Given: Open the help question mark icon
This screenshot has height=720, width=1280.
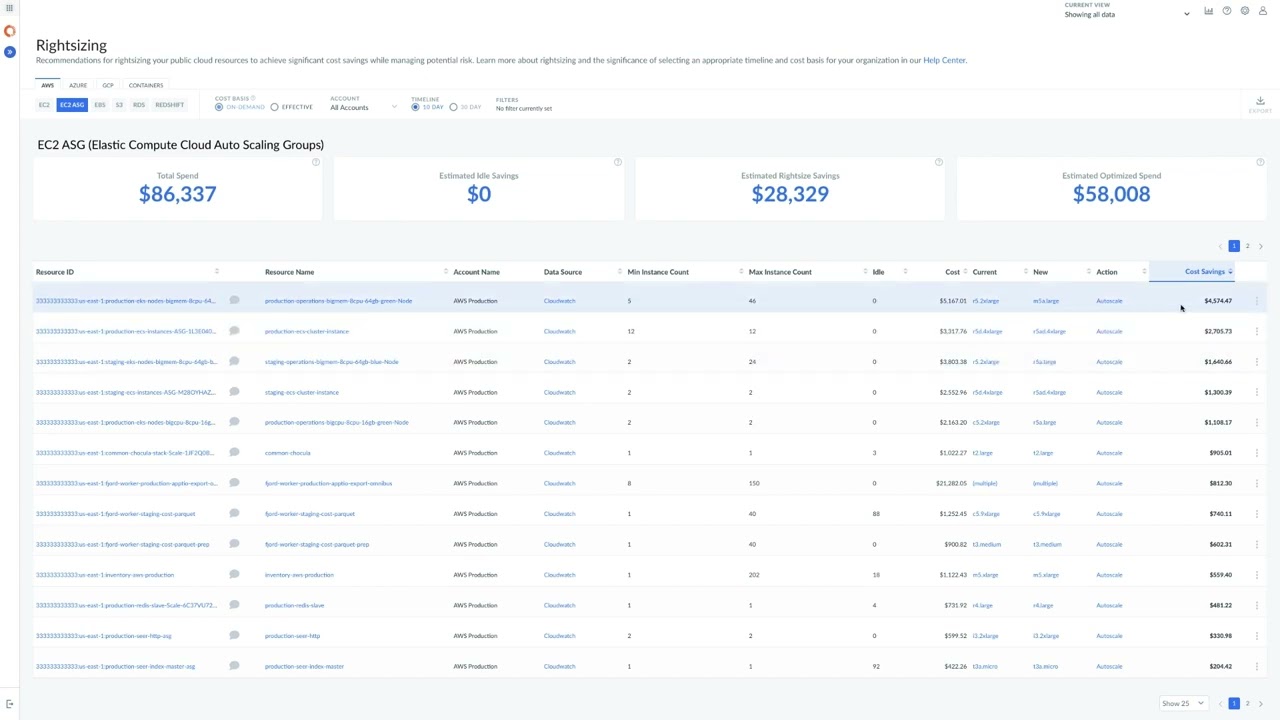Looking at the screenshot, I should click(x=1227, y=11).
